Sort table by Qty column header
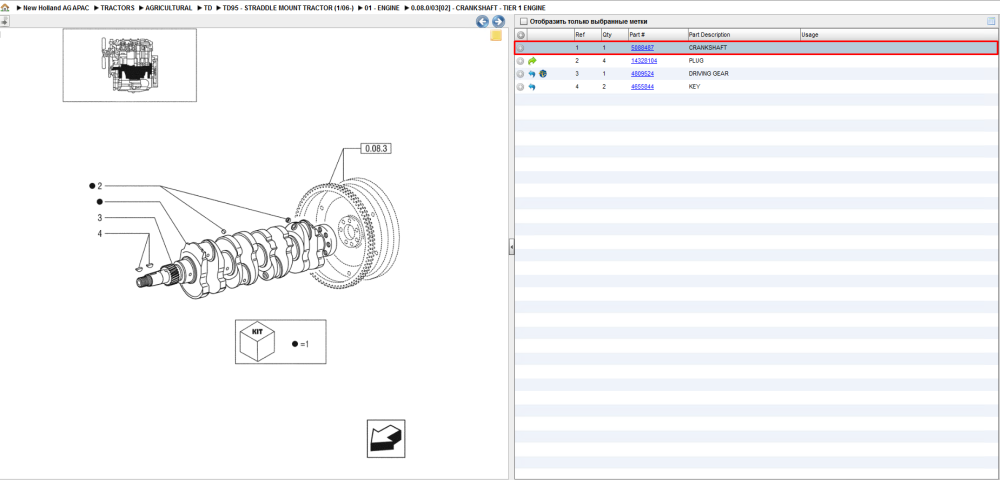Viewport: 1000px width, 480px height. (x=614, y=35)
